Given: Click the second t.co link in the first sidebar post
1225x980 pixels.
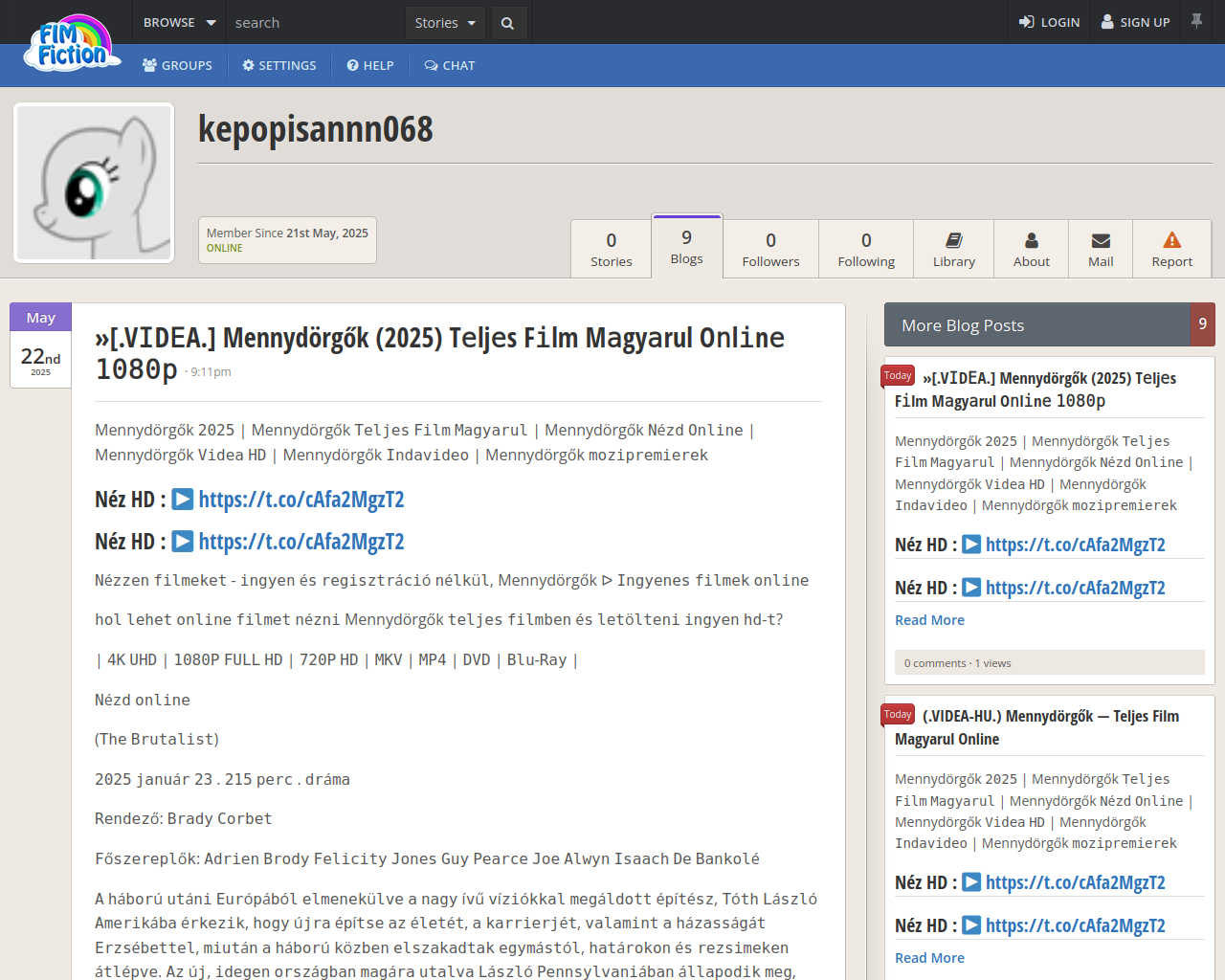Looking at the screenshot, I should point(1076,588).
